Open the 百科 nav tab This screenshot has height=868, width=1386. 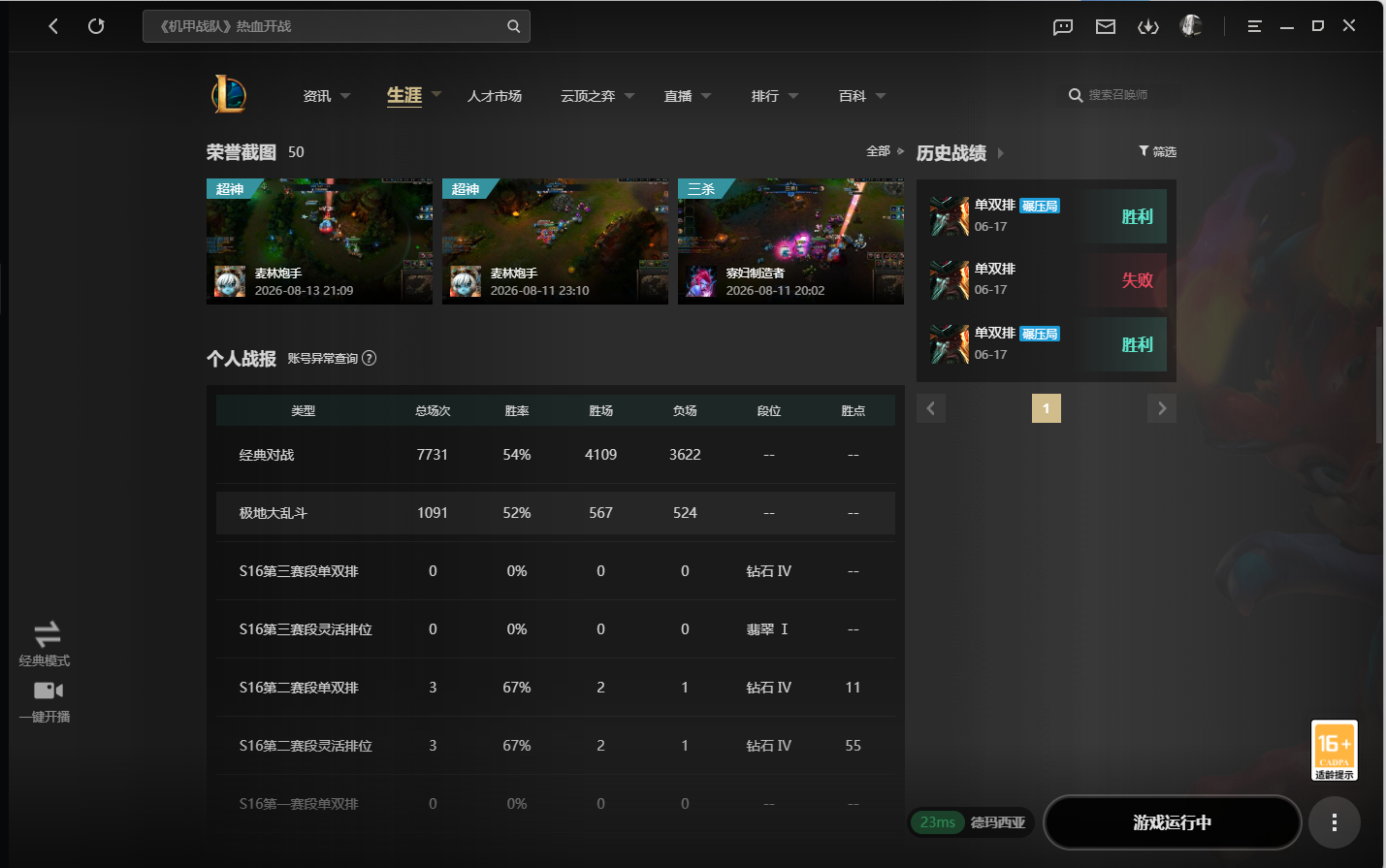853,96
